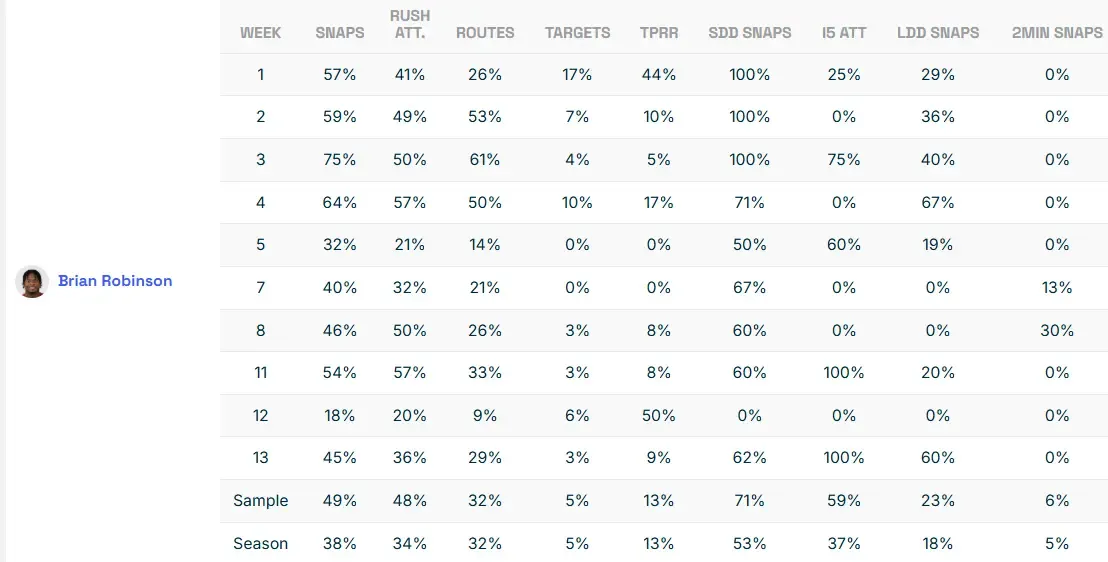Select the Season summary row label
This screenshot has width=1108, height=562.
[260, 544]
